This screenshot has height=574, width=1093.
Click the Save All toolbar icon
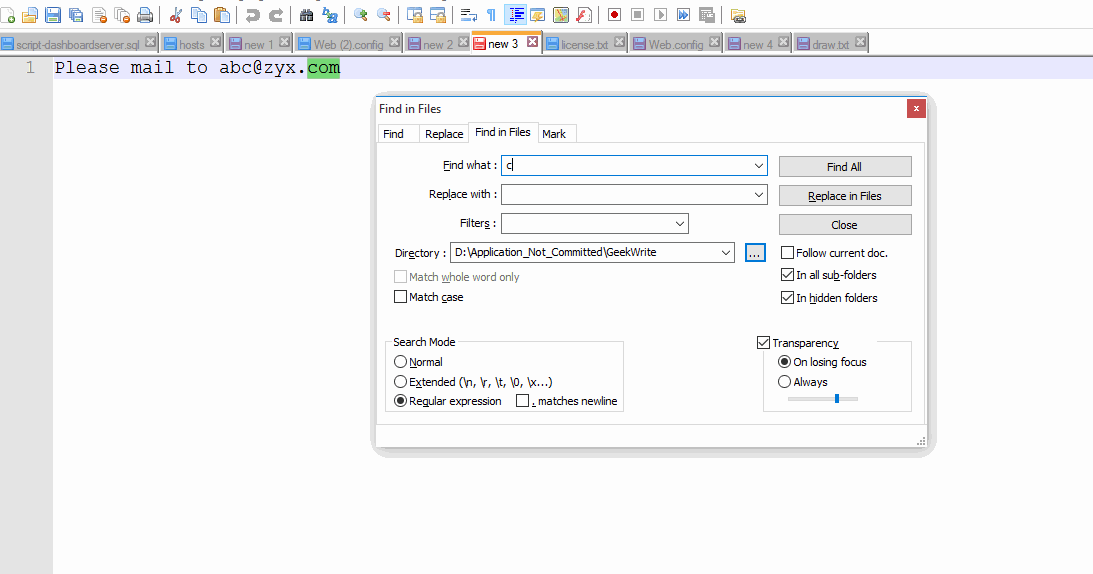[x=76, y=15]
